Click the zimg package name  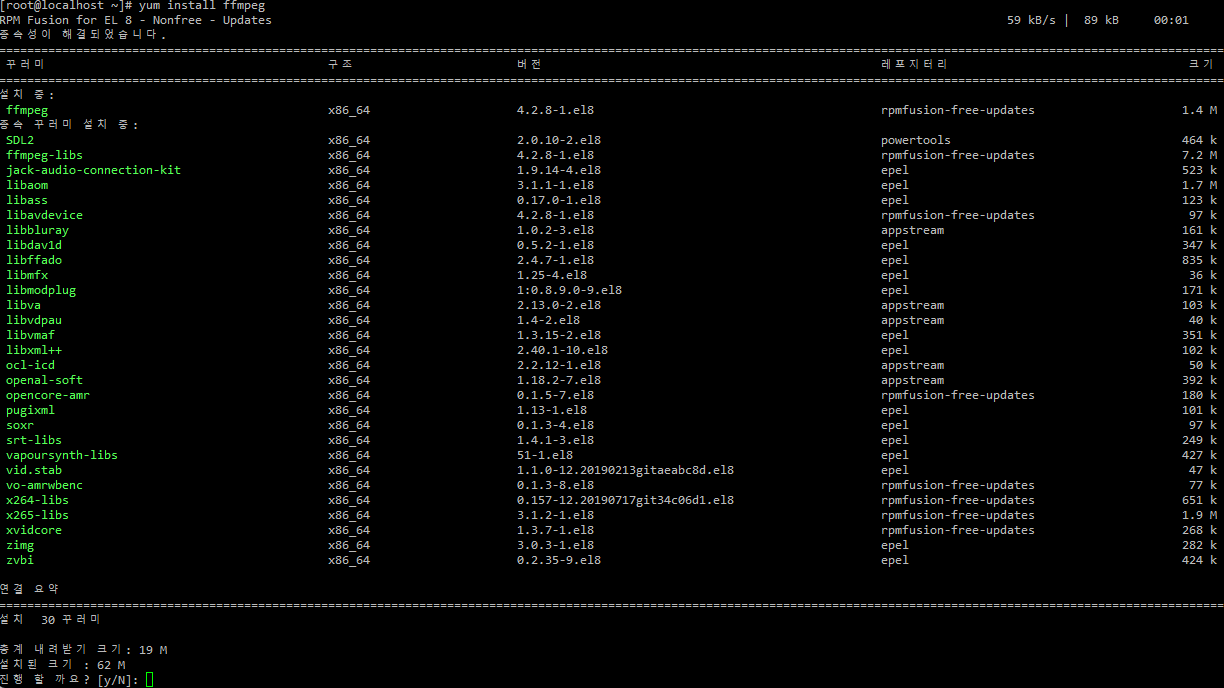tap(20, 545)
